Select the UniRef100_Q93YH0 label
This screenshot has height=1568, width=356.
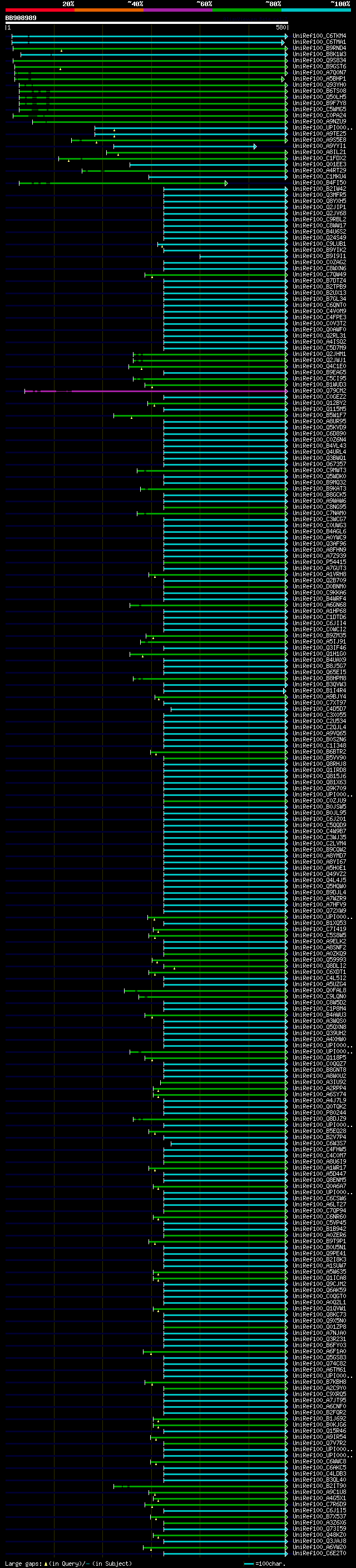point(319,85)
